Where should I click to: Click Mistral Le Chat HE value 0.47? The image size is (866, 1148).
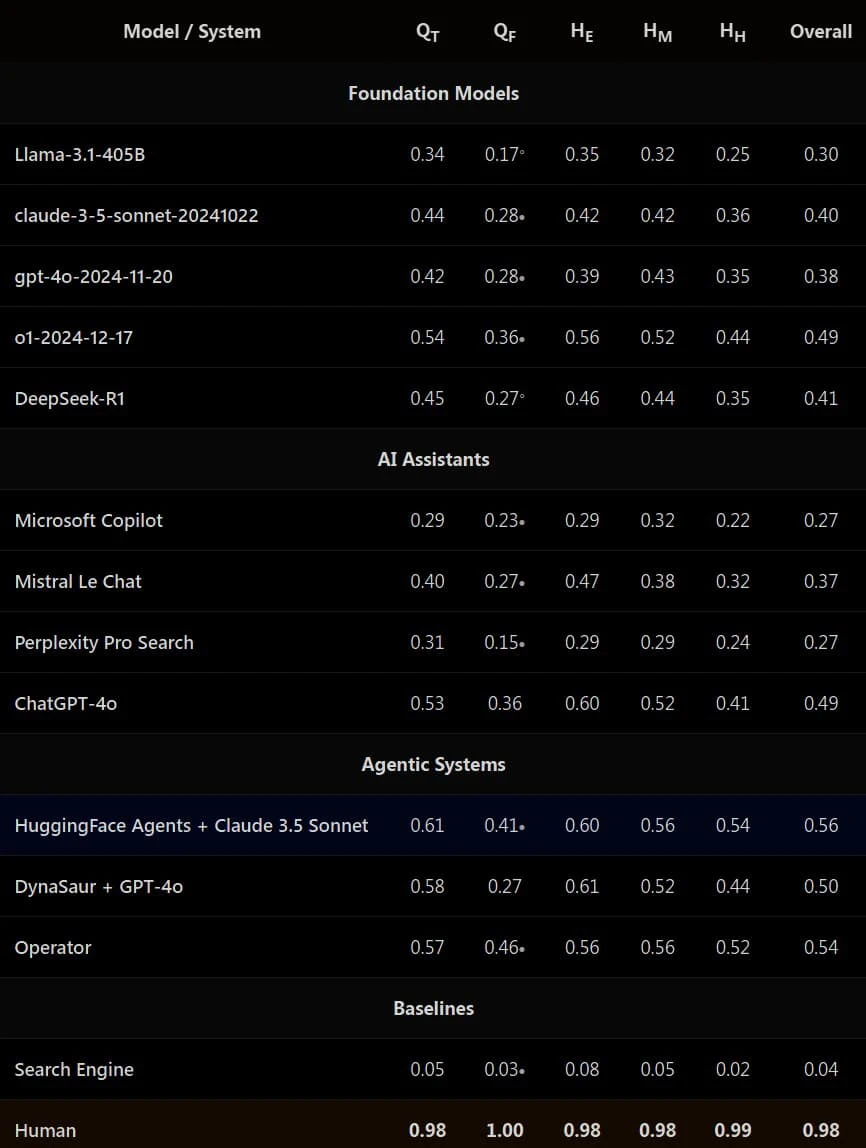(x=582, y=581)
